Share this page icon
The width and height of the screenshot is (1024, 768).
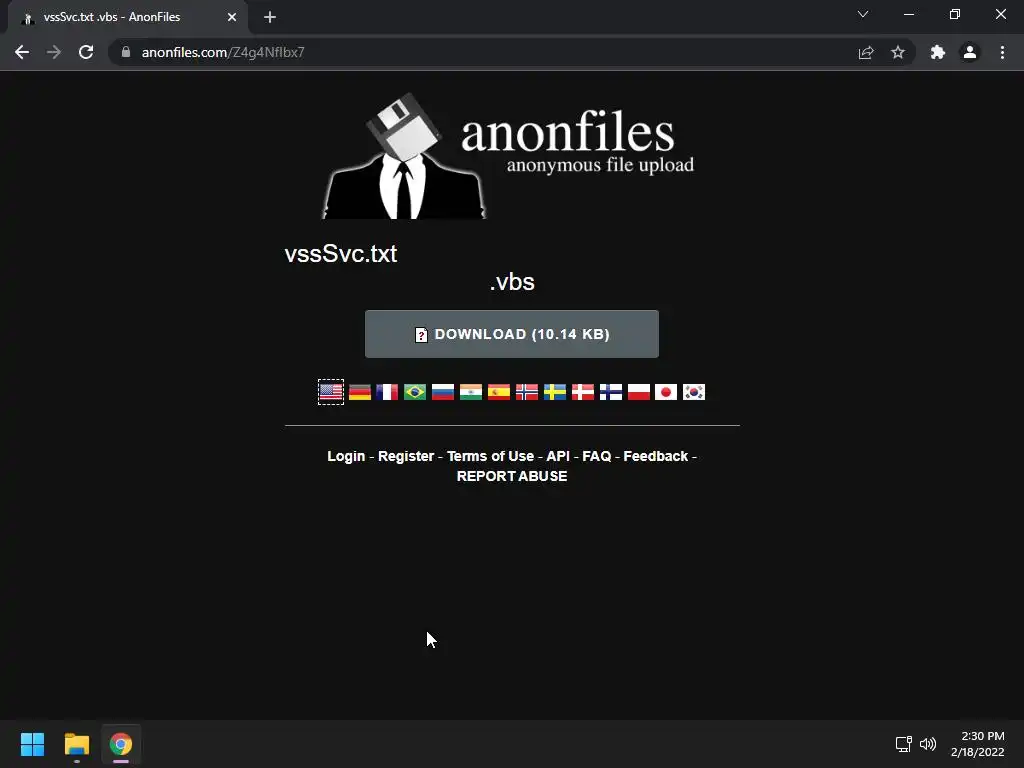coord(866,52)
